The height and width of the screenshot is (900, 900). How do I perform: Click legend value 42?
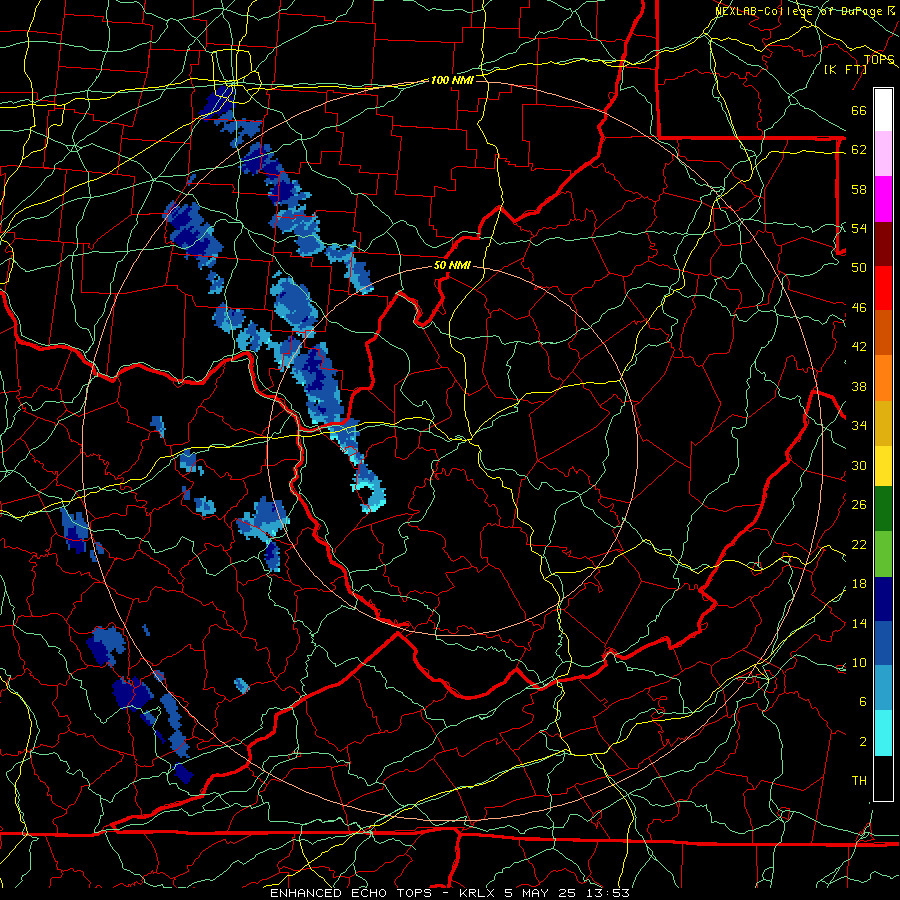(859, 347)
